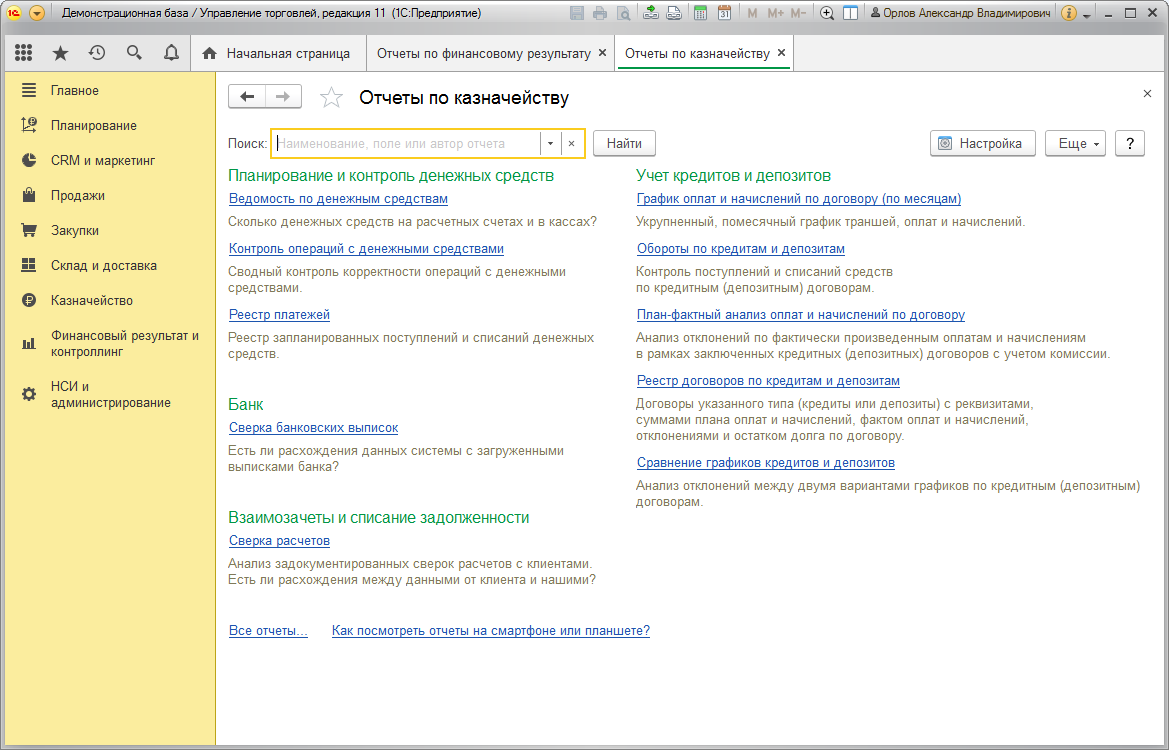Open НСИ и администрирование section

point(110,394)
